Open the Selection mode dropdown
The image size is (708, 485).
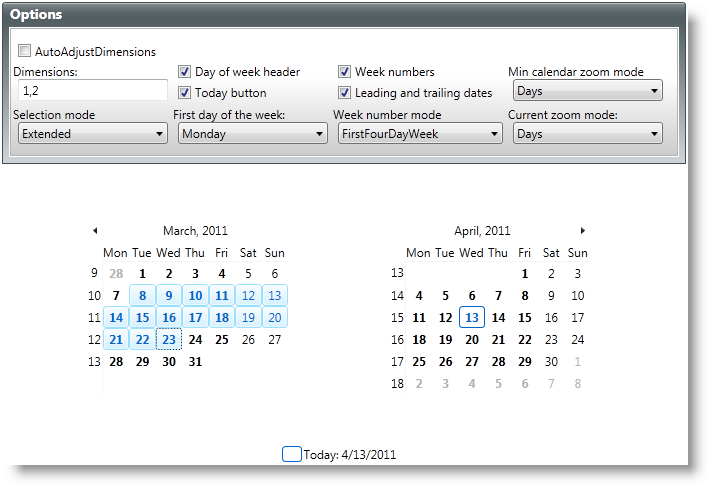(93, 134)
